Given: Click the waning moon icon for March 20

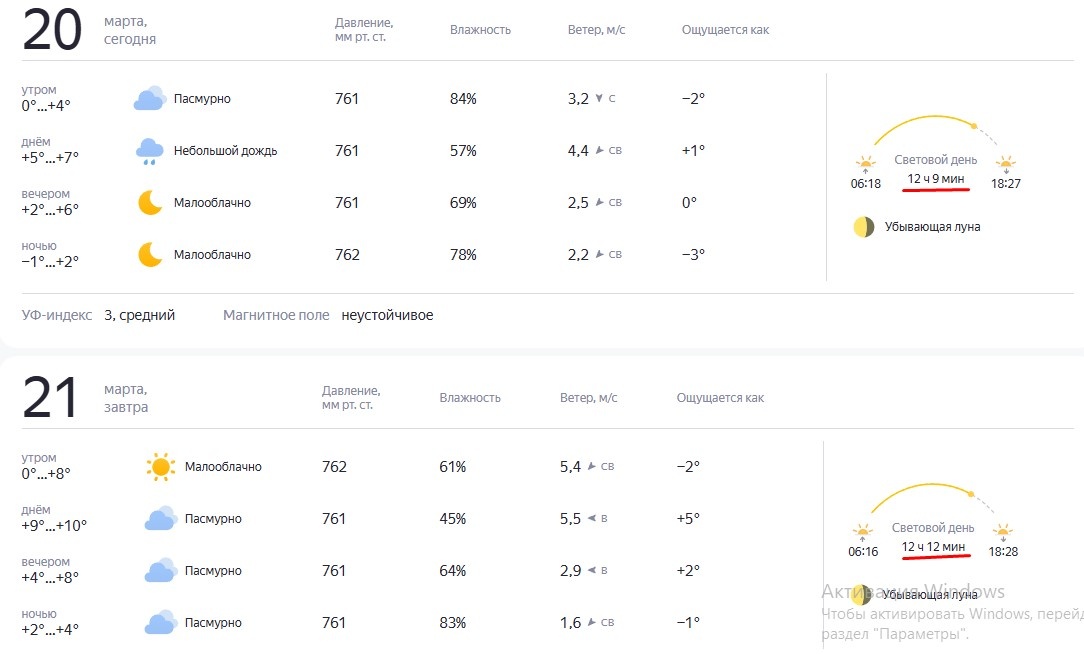Looking at the screenshot, I should pyautogui.click(x=864, y=227).
